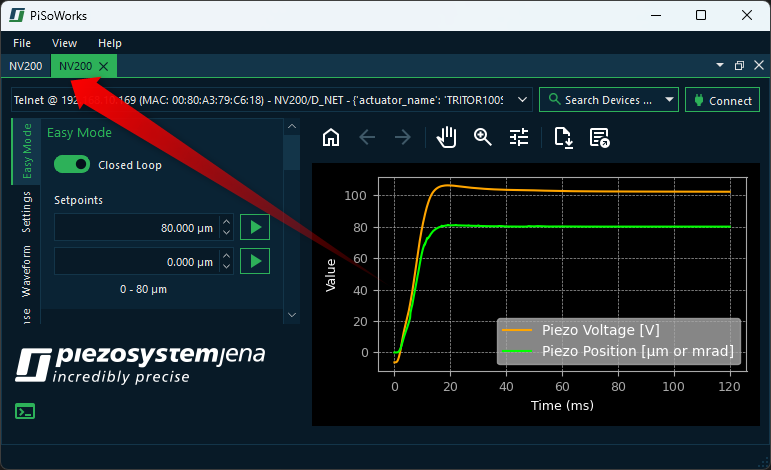Viewport: 771px width, 470px height.
Task: Activate the pan hand tool
Action: coord(447,138)
